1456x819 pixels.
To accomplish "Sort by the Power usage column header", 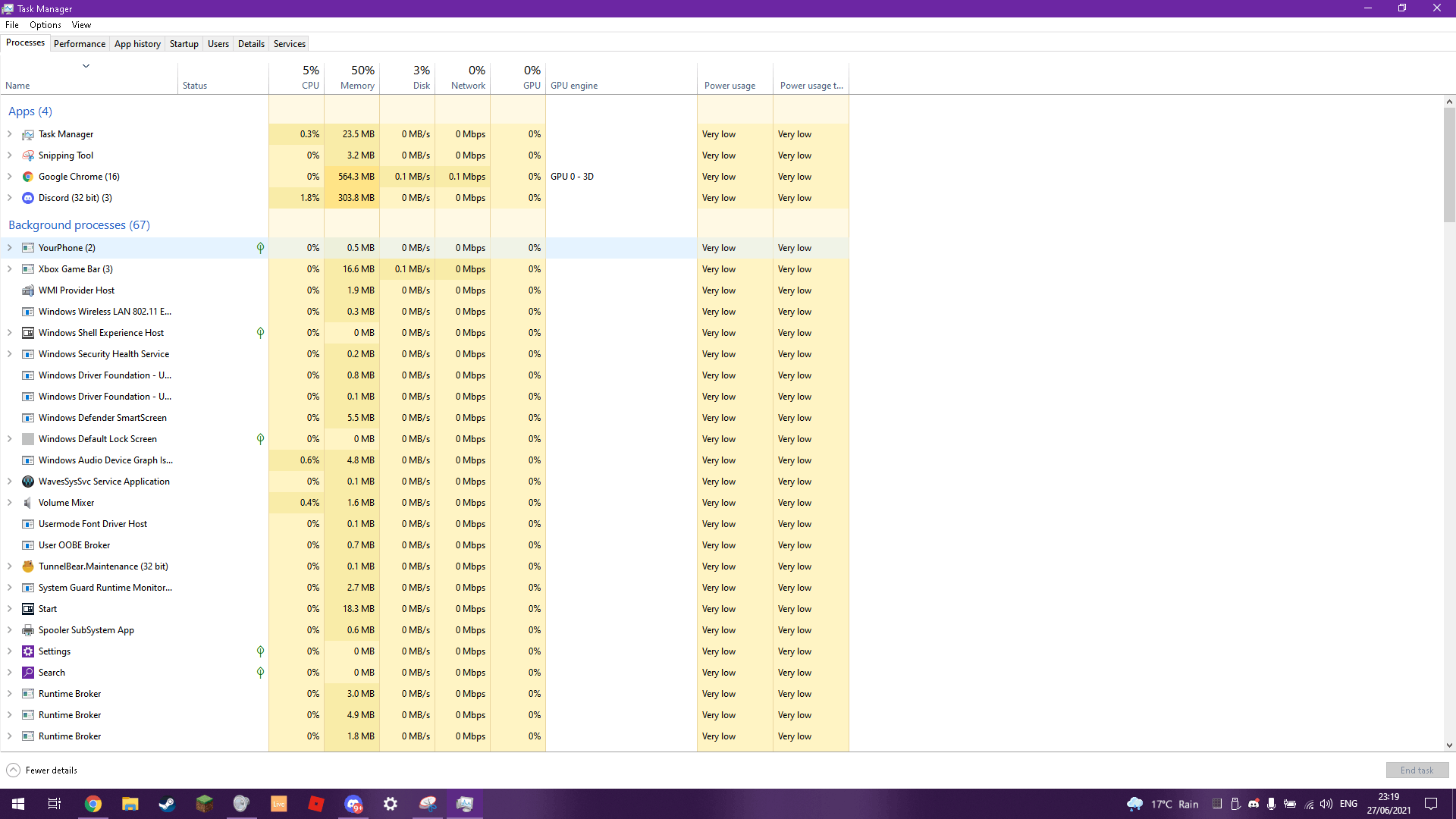I will coord(735,78).
